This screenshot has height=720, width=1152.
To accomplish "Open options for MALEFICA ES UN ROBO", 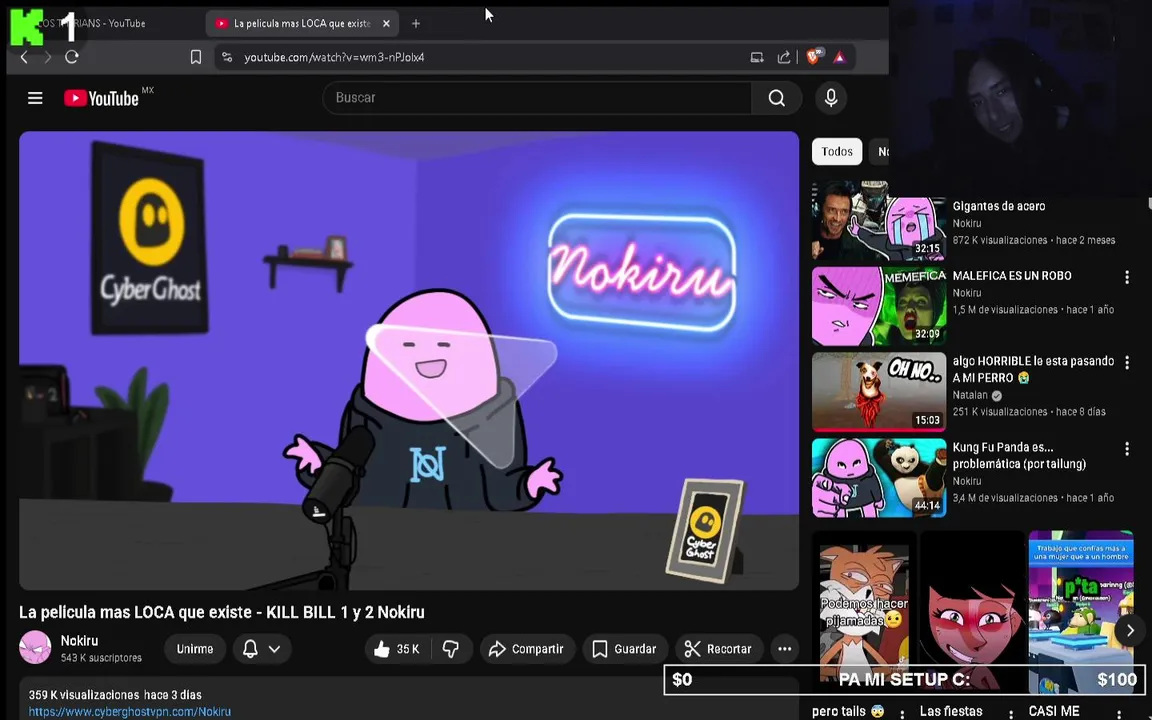I will pos(1127,277).
